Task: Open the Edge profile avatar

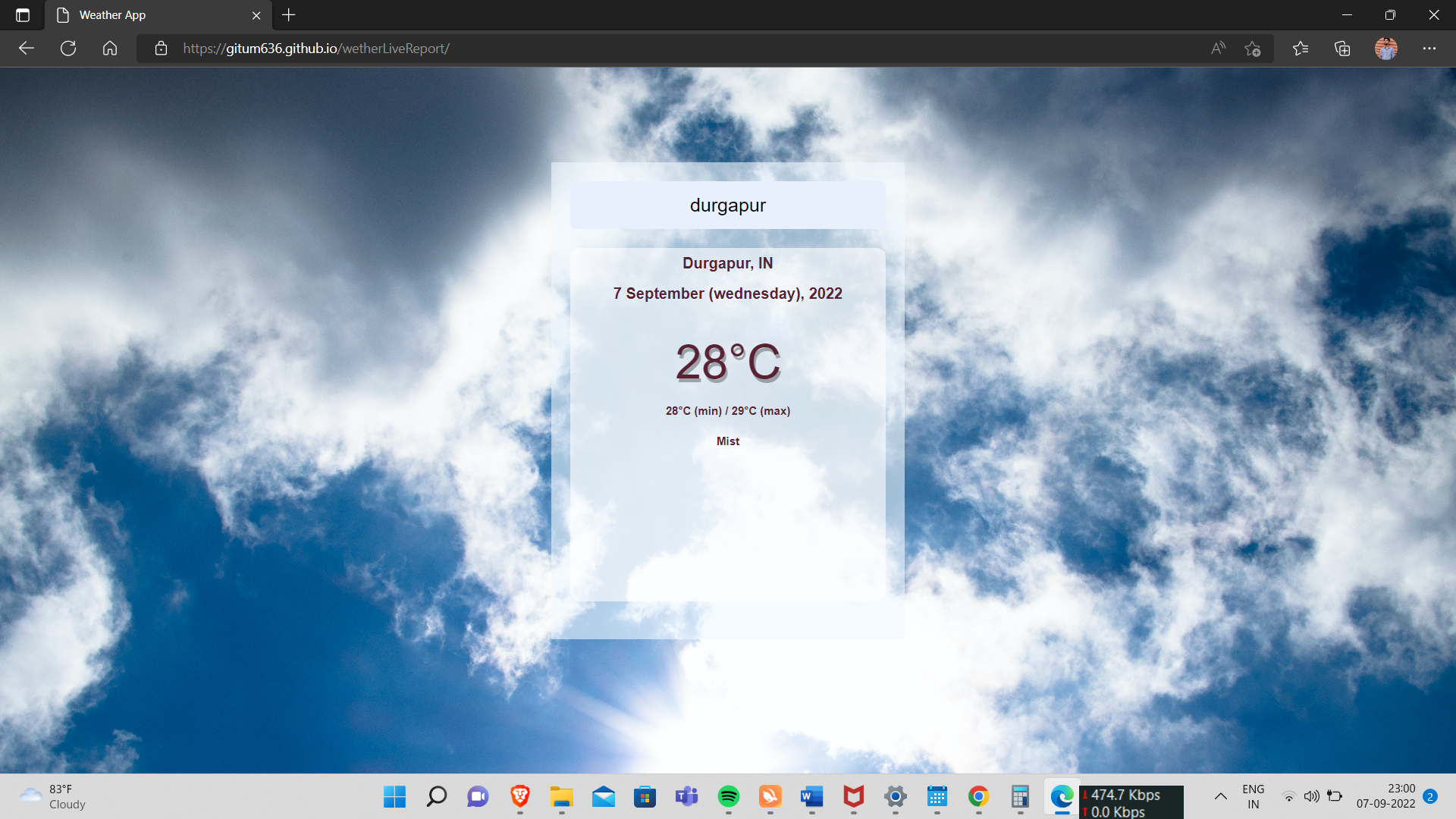Action: 1386,49
